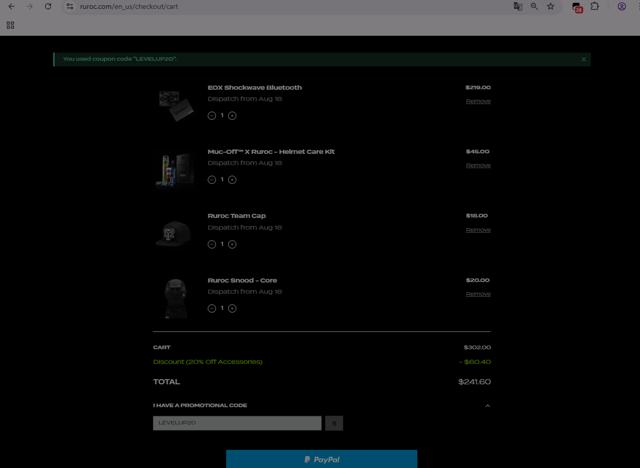Viewport: 640px width, 468px height.
Task: Decrease Ruroc Snood - Core quantity
Action: [x=211, y=308]
